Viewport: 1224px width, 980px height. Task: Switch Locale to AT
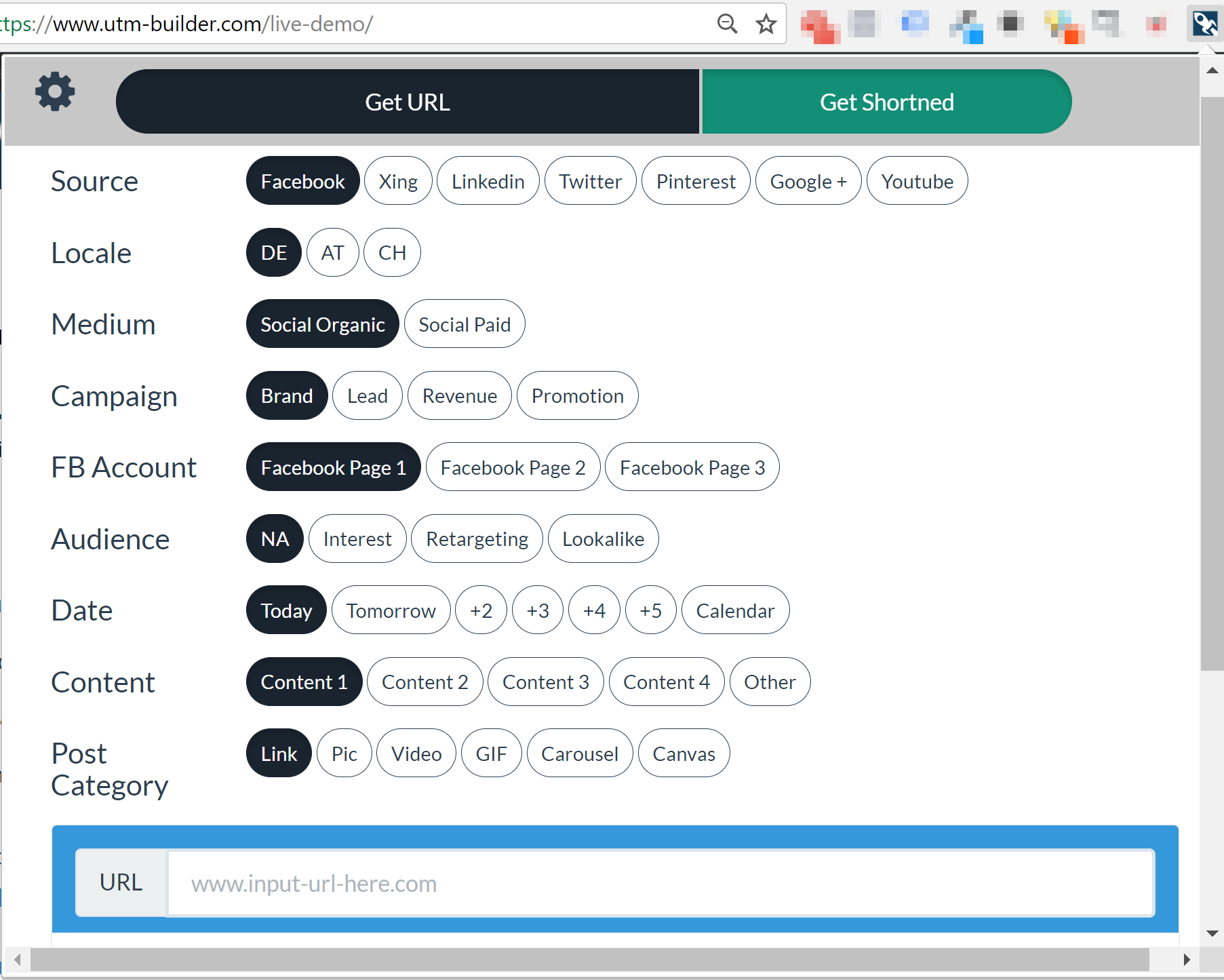[333, 252]
